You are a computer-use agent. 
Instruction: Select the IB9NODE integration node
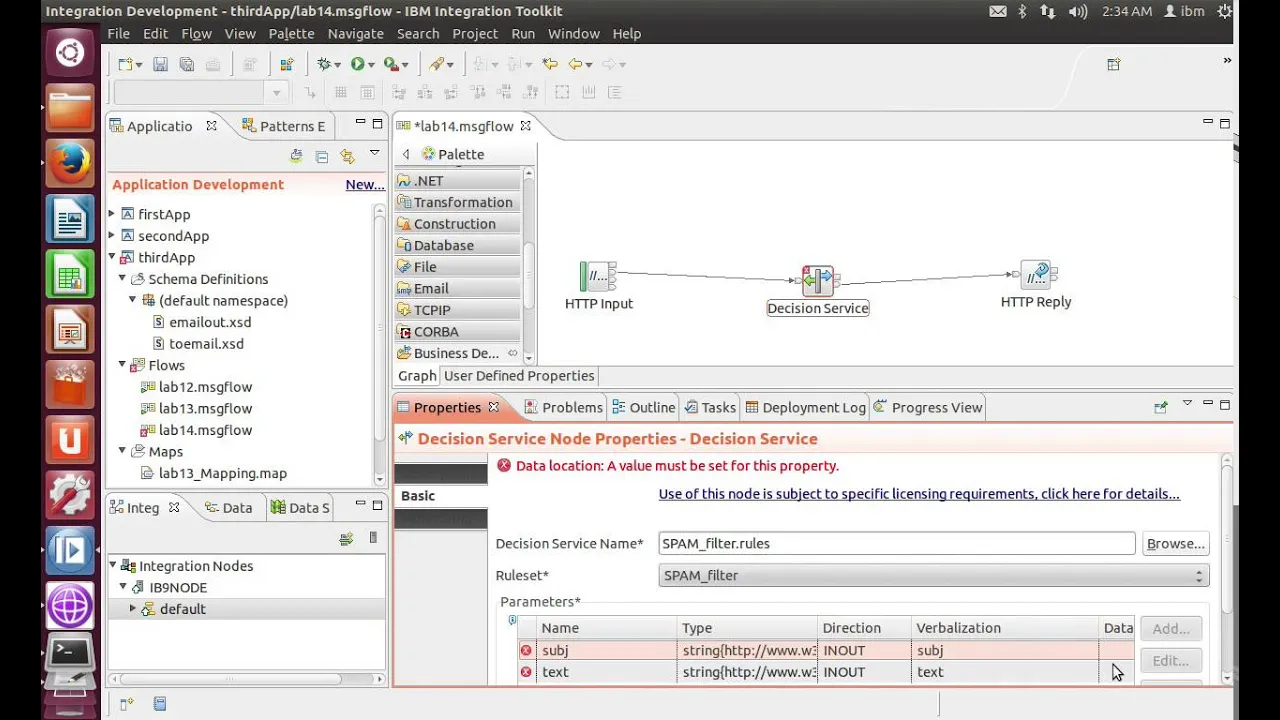[178, 587]
